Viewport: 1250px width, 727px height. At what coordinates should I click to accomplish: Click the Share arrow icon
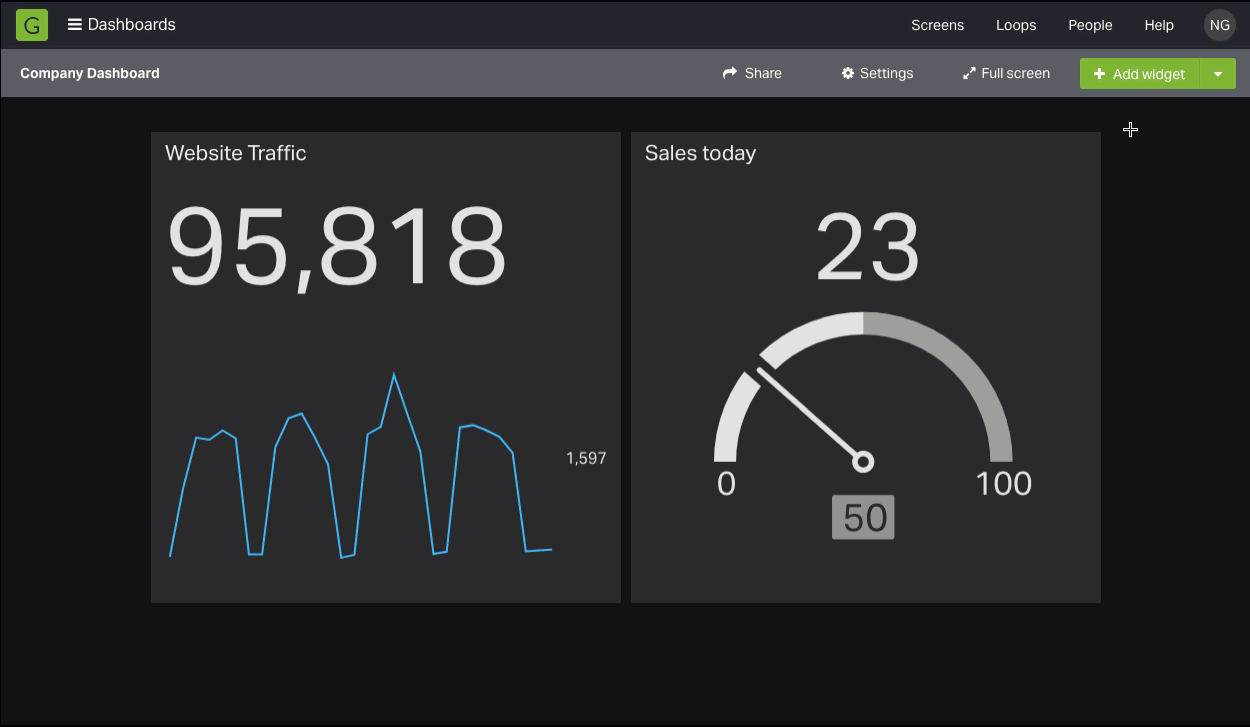729,72
